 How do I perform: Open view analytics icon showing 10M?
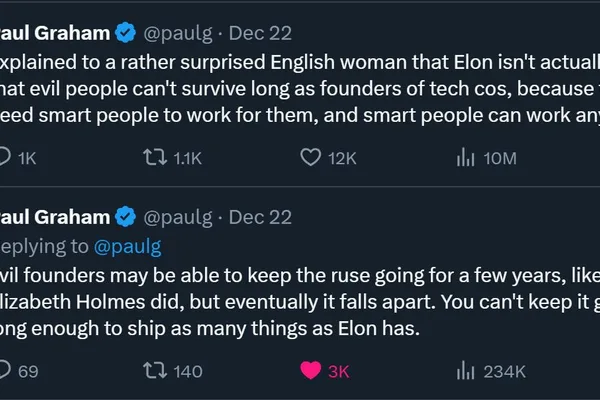pos(466,158)
